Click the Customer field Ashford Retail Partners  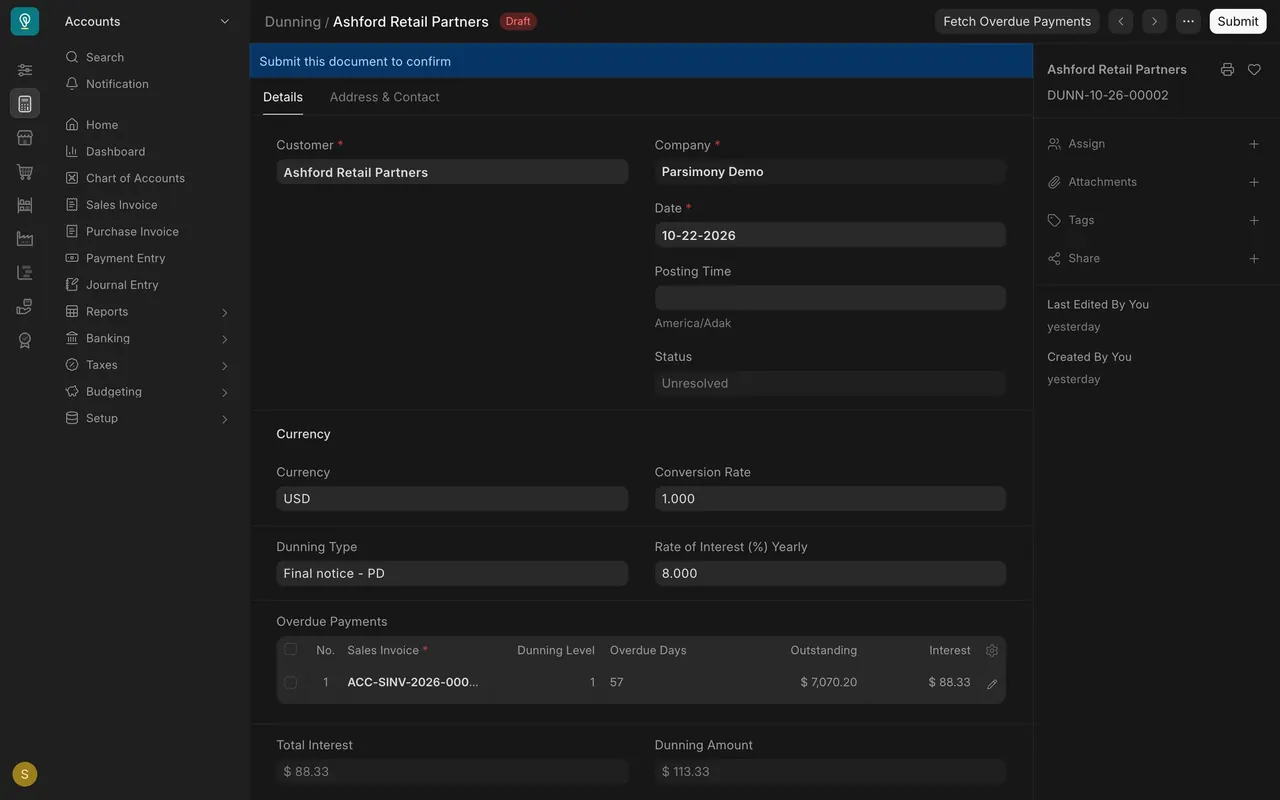(452, 172)
